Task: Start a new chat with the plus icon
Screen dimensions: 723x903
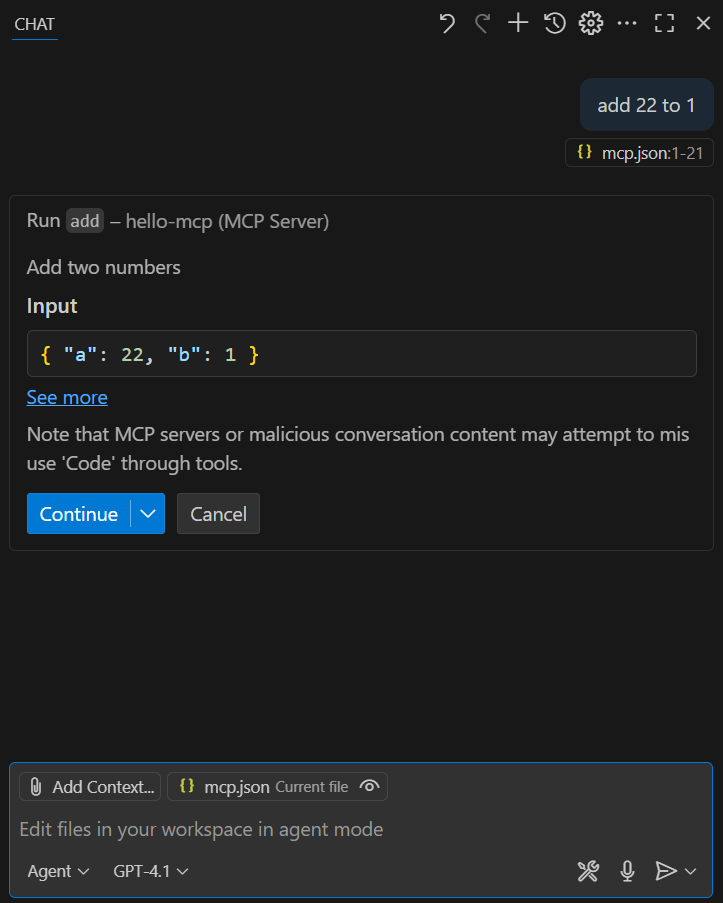Action: click(517, 22)
